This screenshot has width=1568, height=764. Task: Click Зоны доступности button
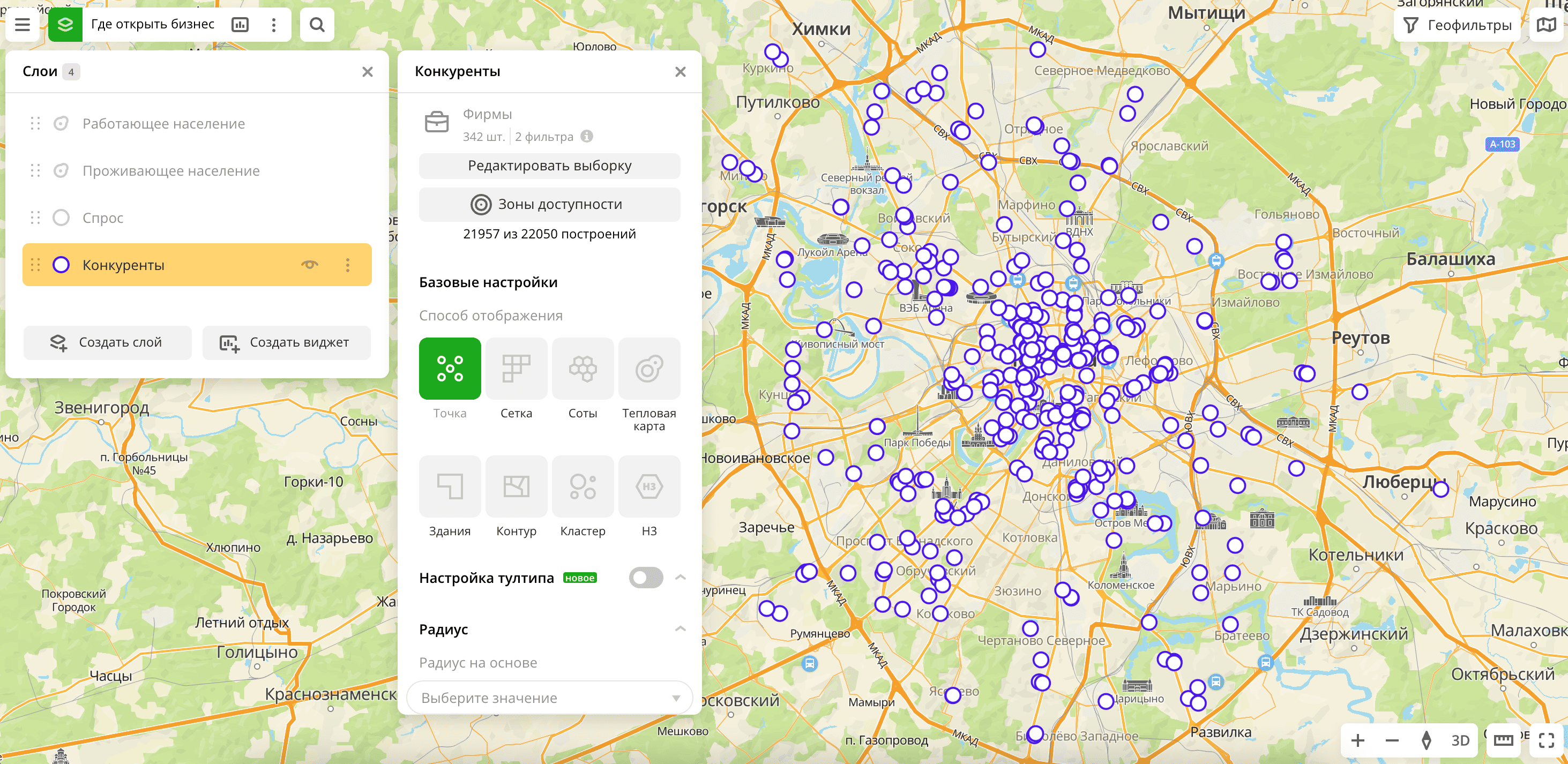click(550, 205)
